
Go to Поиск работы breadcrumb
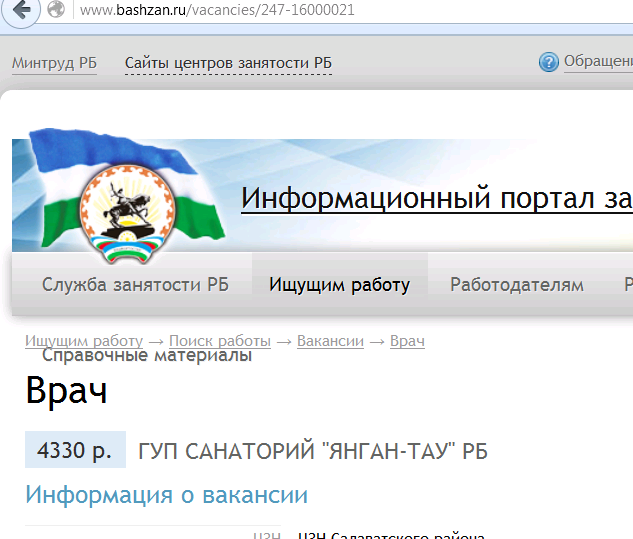[x=219, y=341]
